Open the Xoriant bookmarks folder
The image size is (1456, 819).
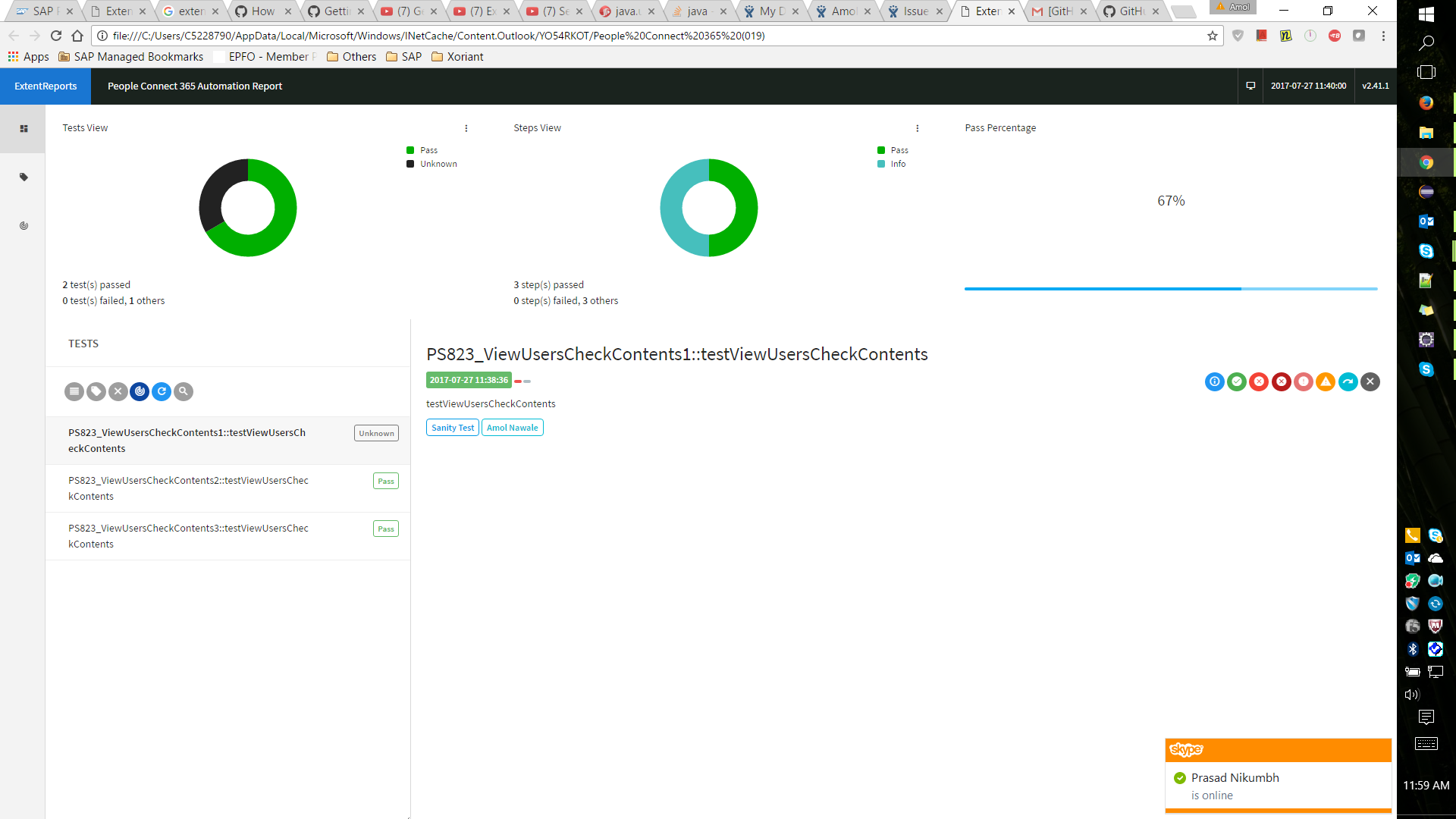tap(457, 57)
